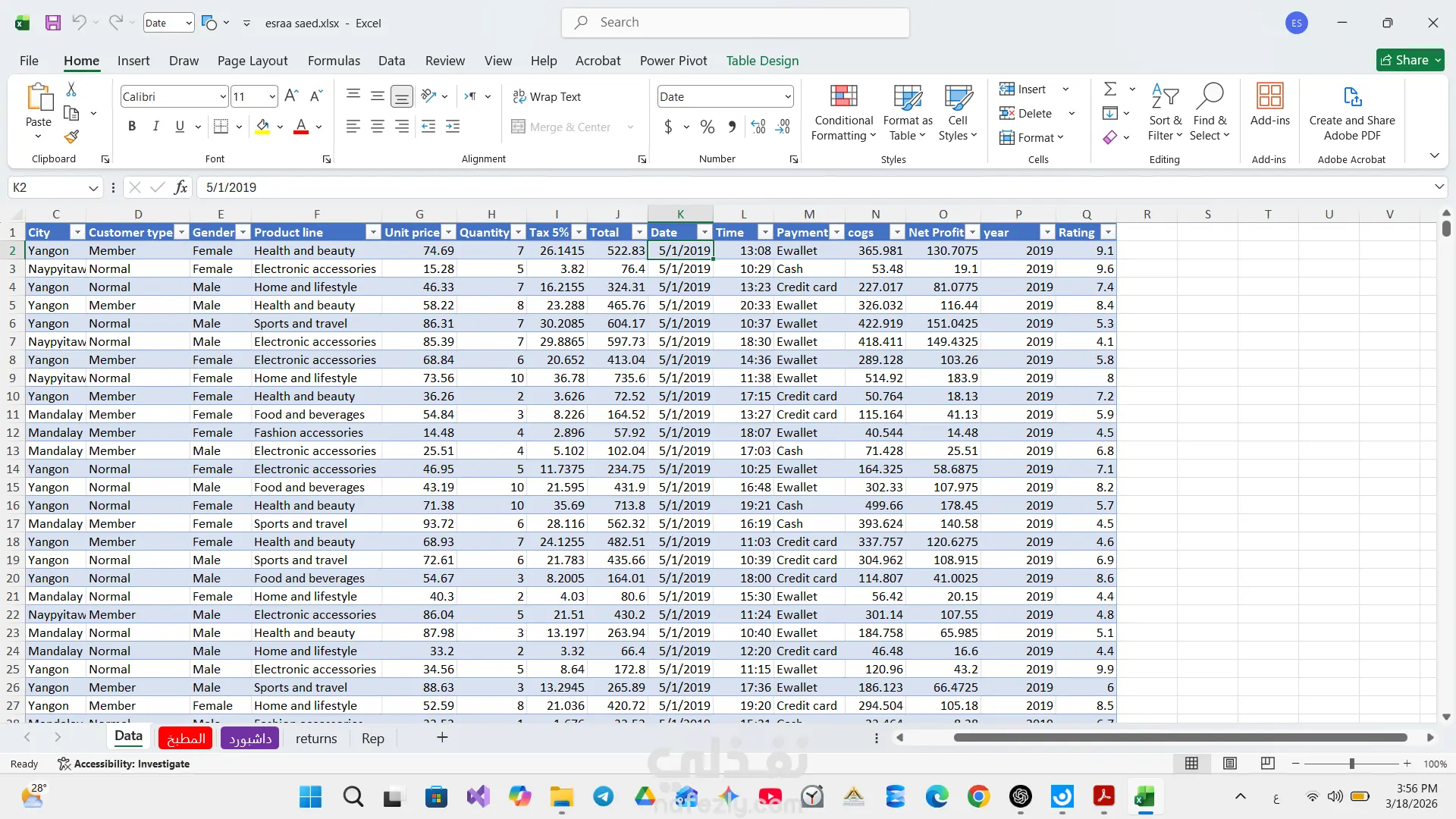Open the font size dropdown

coord(272,96)
